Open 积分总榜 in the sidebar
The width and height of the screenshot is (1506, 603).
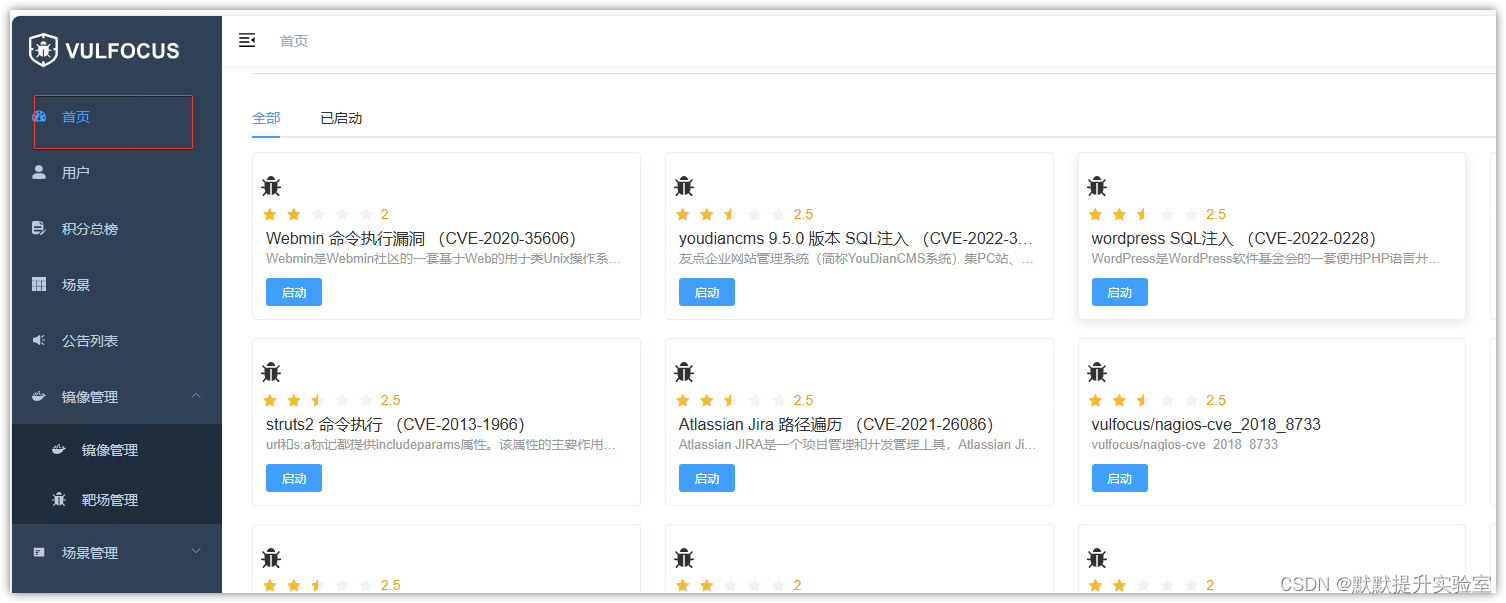[117, 229]
